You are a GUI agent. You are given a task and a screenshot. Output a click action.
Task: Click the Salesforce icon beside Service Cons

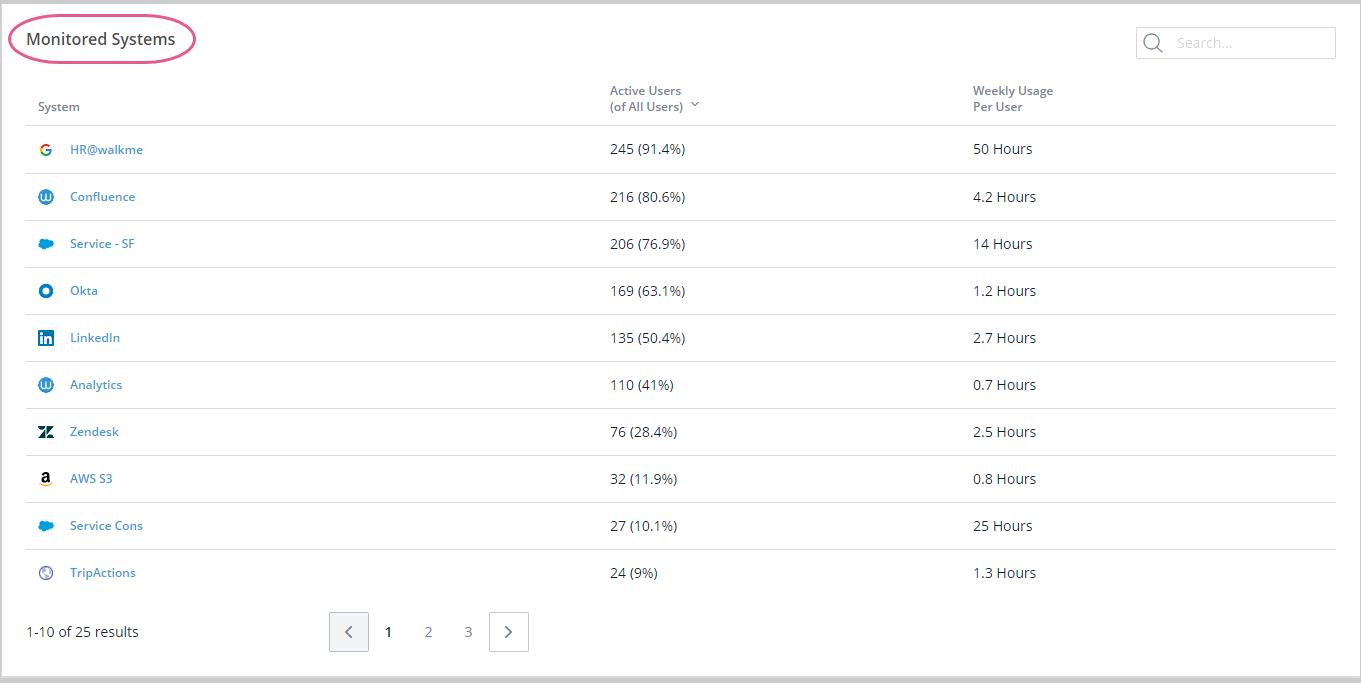point(46,526)
